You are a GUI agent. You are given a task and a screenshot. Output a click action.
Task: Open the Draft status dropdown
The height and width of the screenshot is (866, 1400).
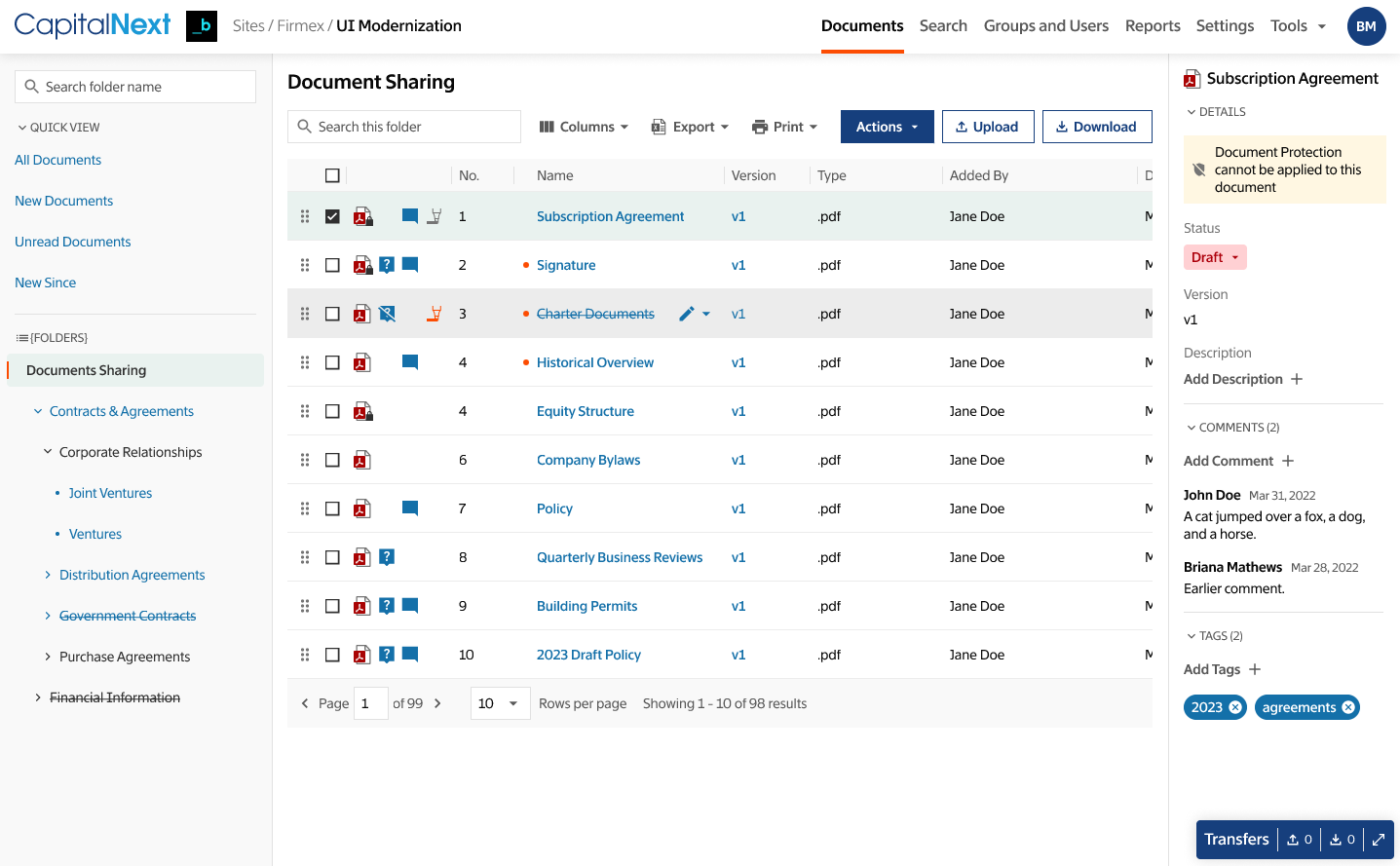pos(1215,257)
